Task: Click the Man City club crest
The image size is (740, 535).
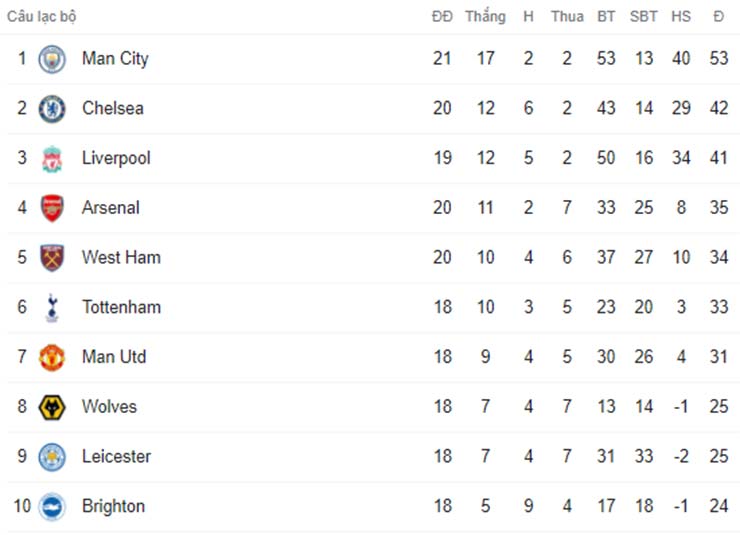Action: [x=52, y=59]
